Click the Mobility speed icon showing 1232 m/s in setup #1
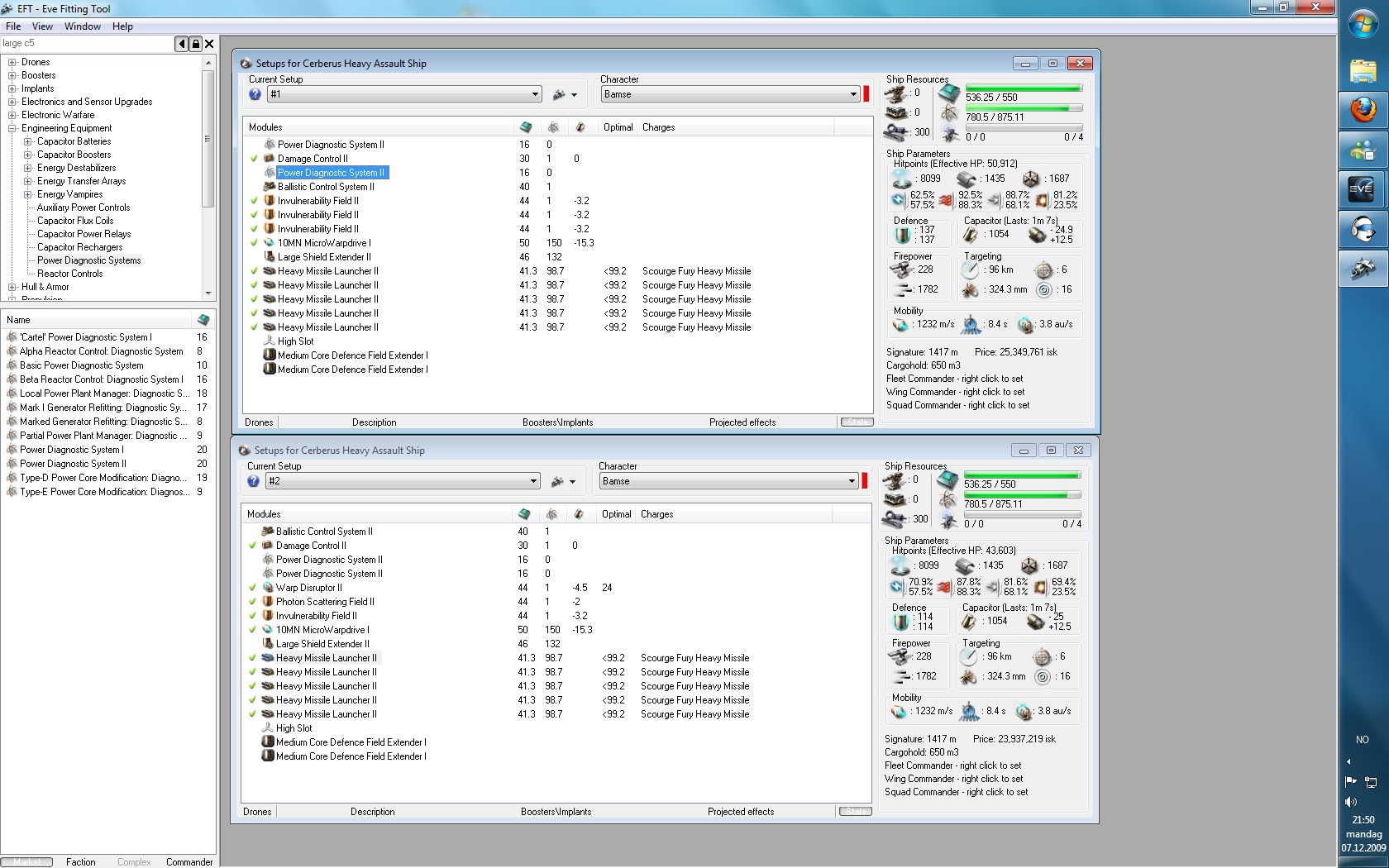The width and height of the screenshot is (1389, 868). tap(901, 324)
